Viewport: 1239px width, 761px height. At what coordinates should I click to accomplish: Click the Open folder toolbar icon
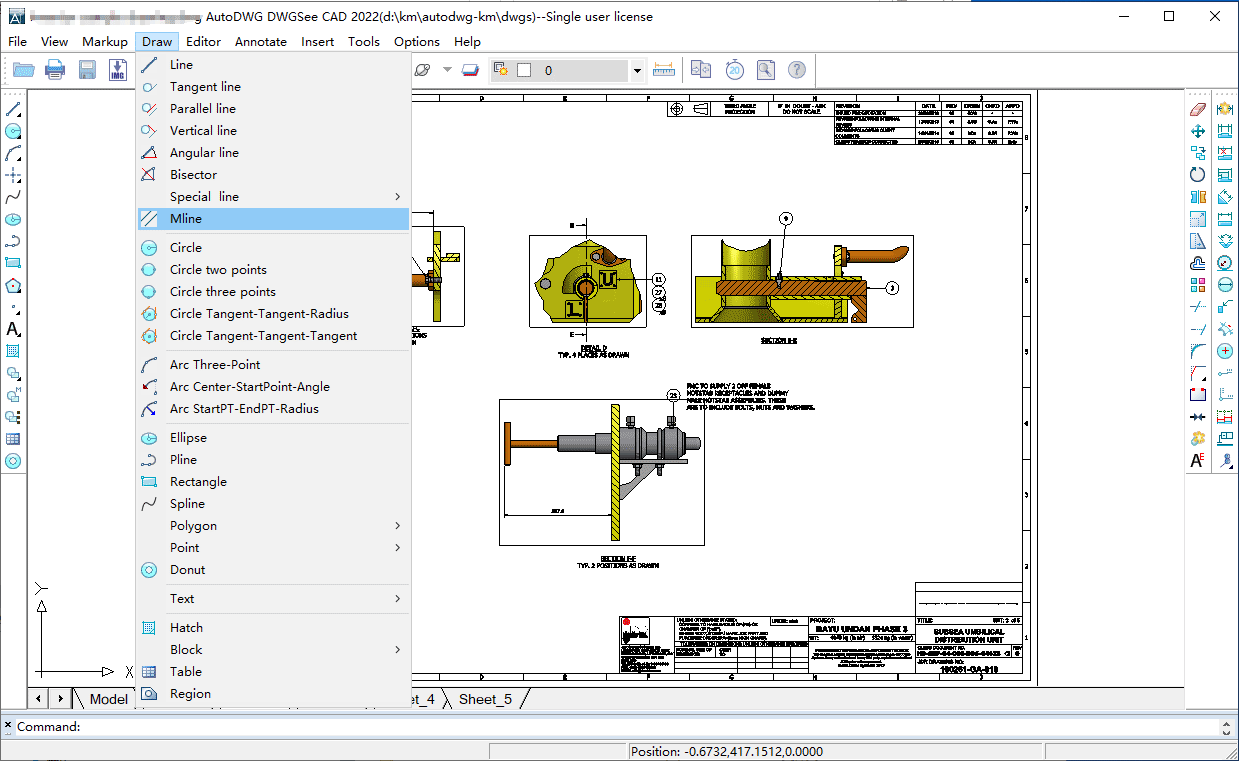[x=23, y=70]
